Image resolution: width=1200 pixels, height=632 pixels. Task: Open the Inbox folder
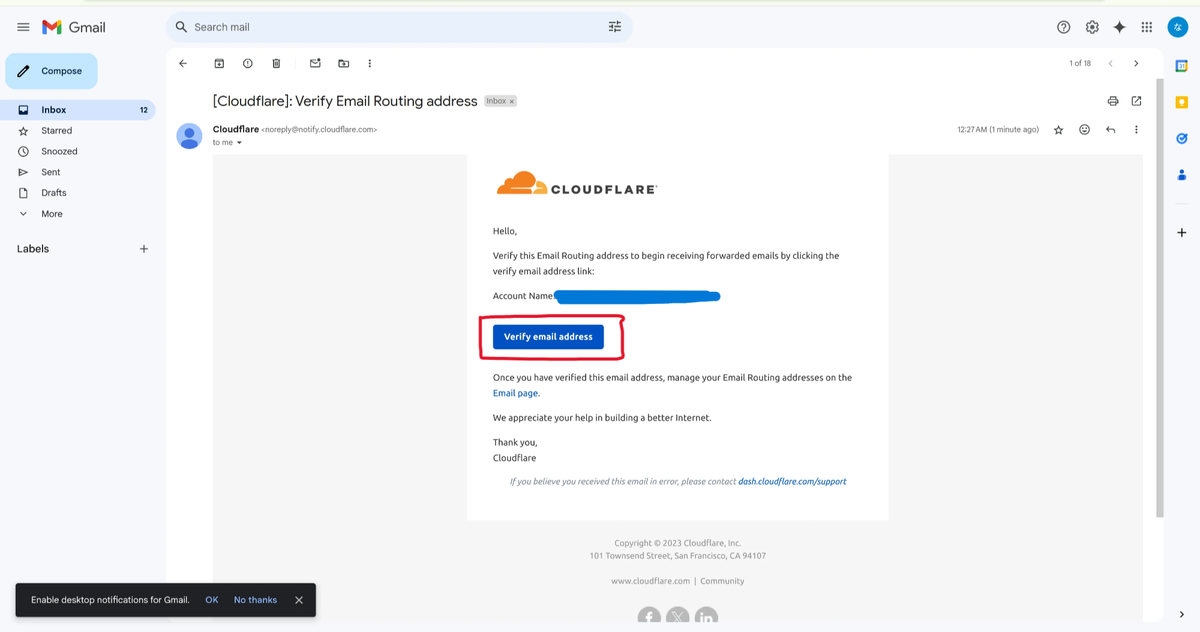click(78, 110)
